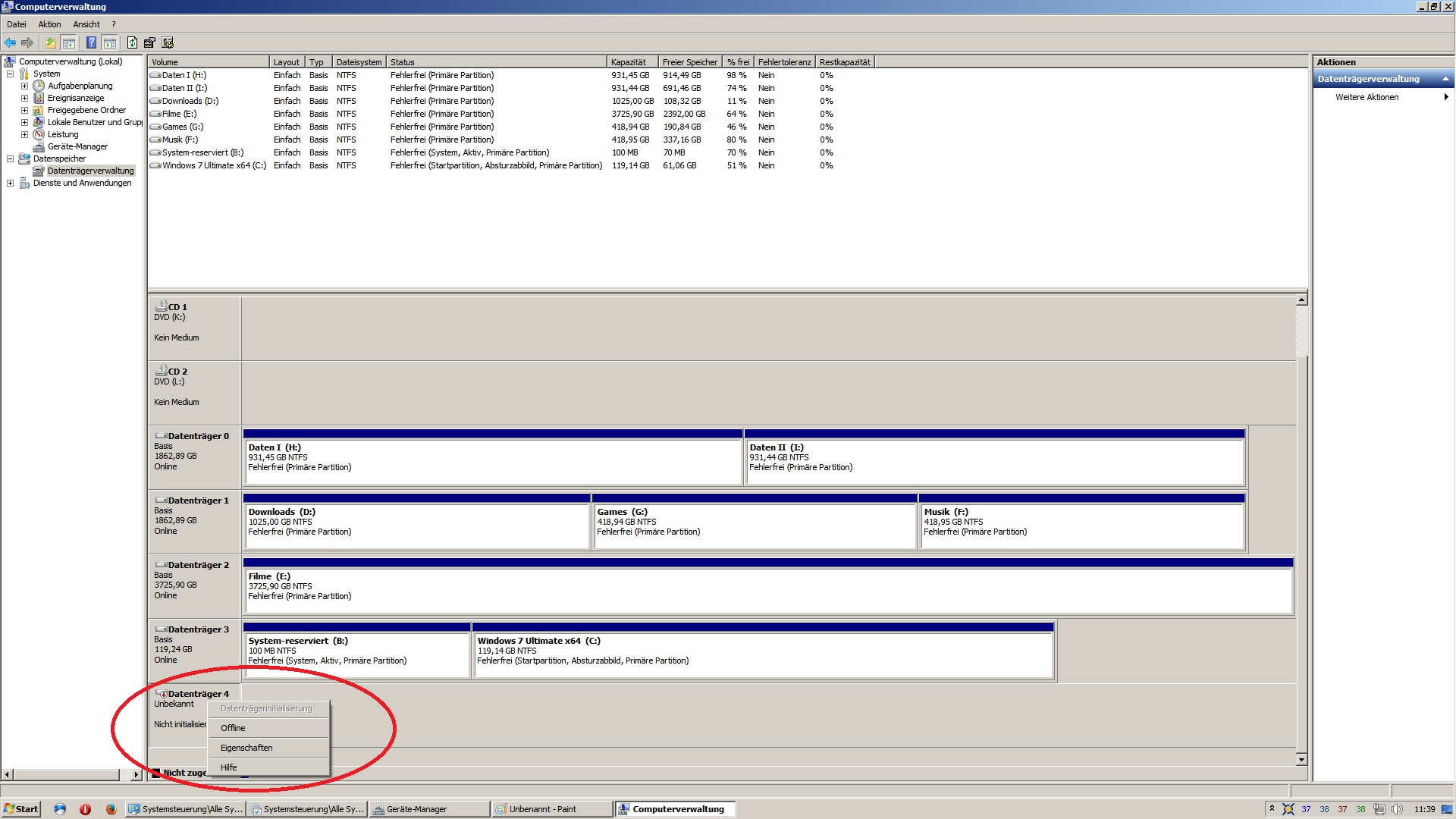Screen dimensions: 1456x819
Task: Open the ? help menu
Action: (114, 24)
